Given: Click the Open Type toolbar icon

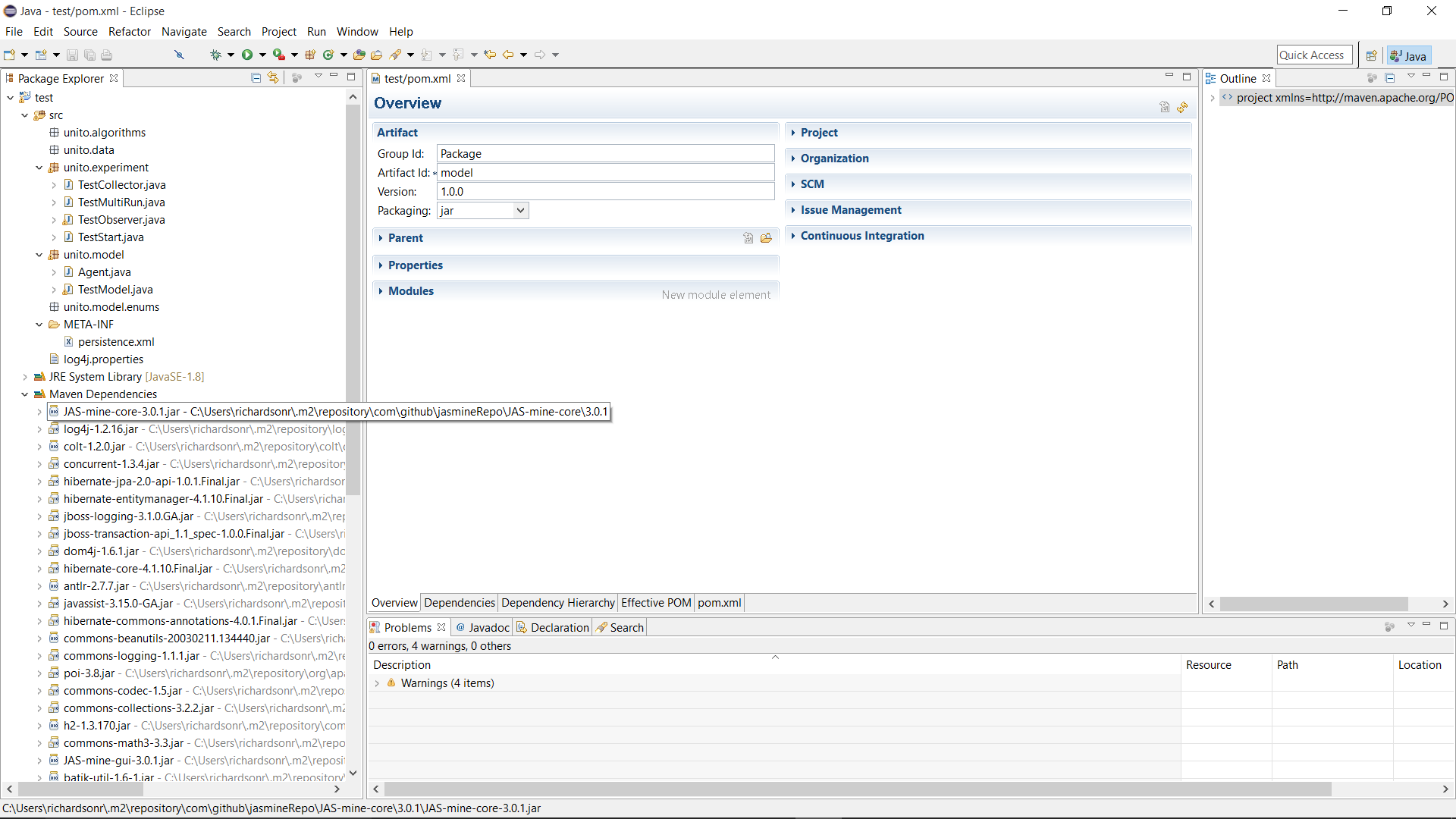Looking at the screenshot, I should pyautogui.click(x=359, y=55).
